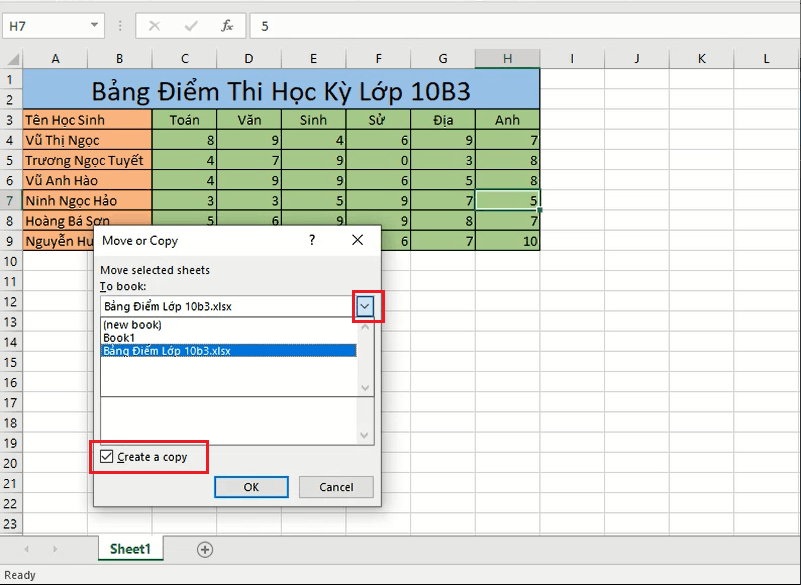This screenshot has width=801, height=585.
Task: Select column J header
Action: [637, 58]
